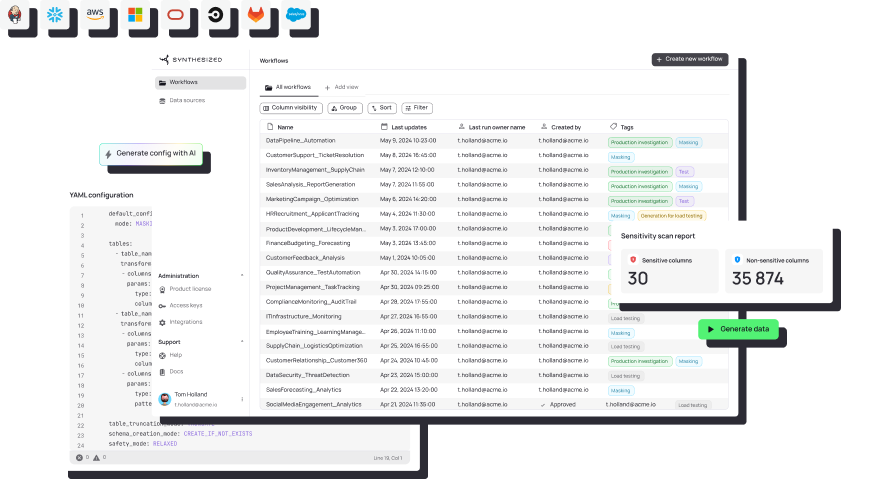Image resolution: width=892 pixels, height=480 pixels.
Task: Click the Salesforce cloud logo tile
Action: click(296, 15)
